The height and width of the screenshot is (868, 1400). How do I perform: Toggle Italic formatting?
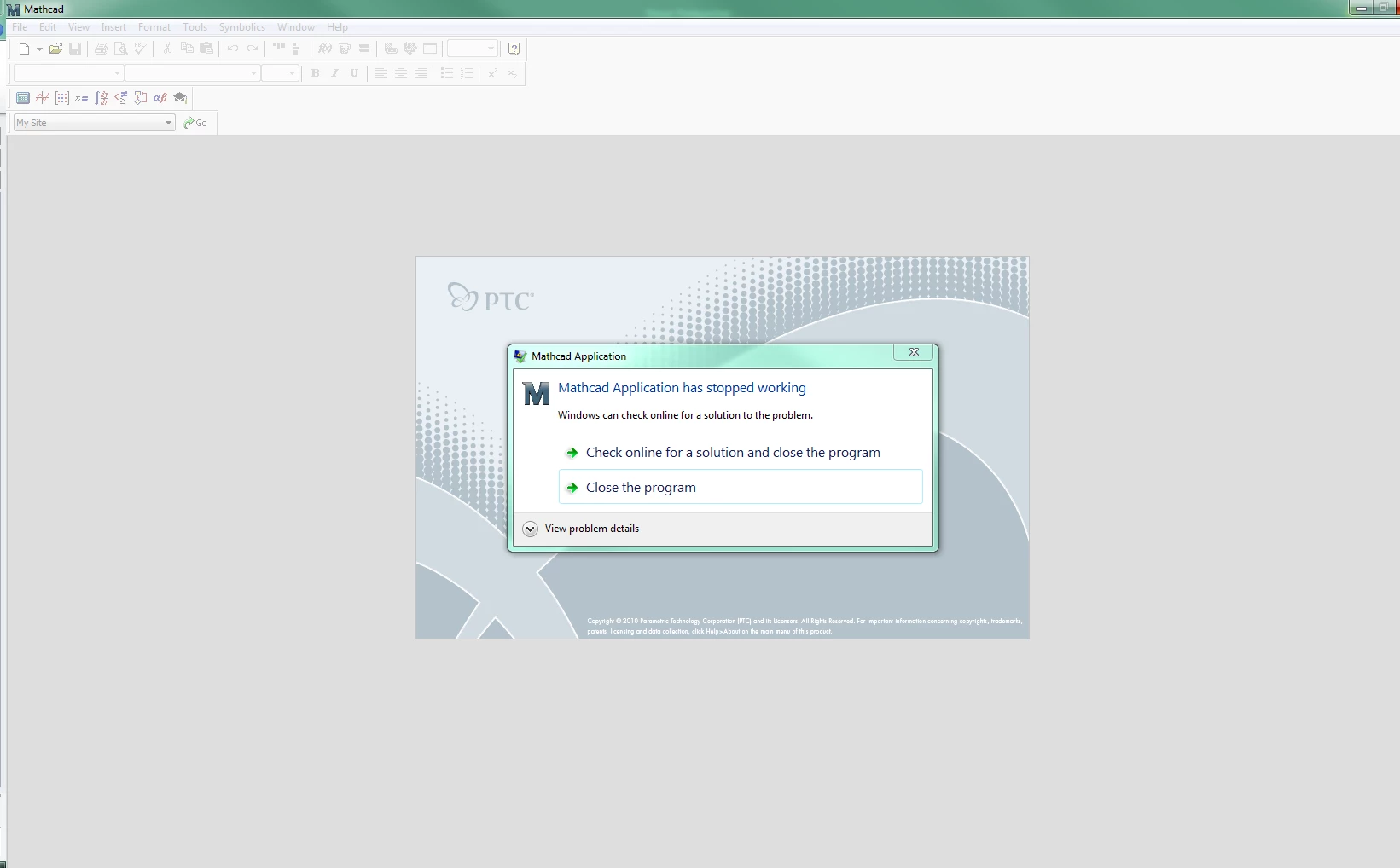coord(335,73)
